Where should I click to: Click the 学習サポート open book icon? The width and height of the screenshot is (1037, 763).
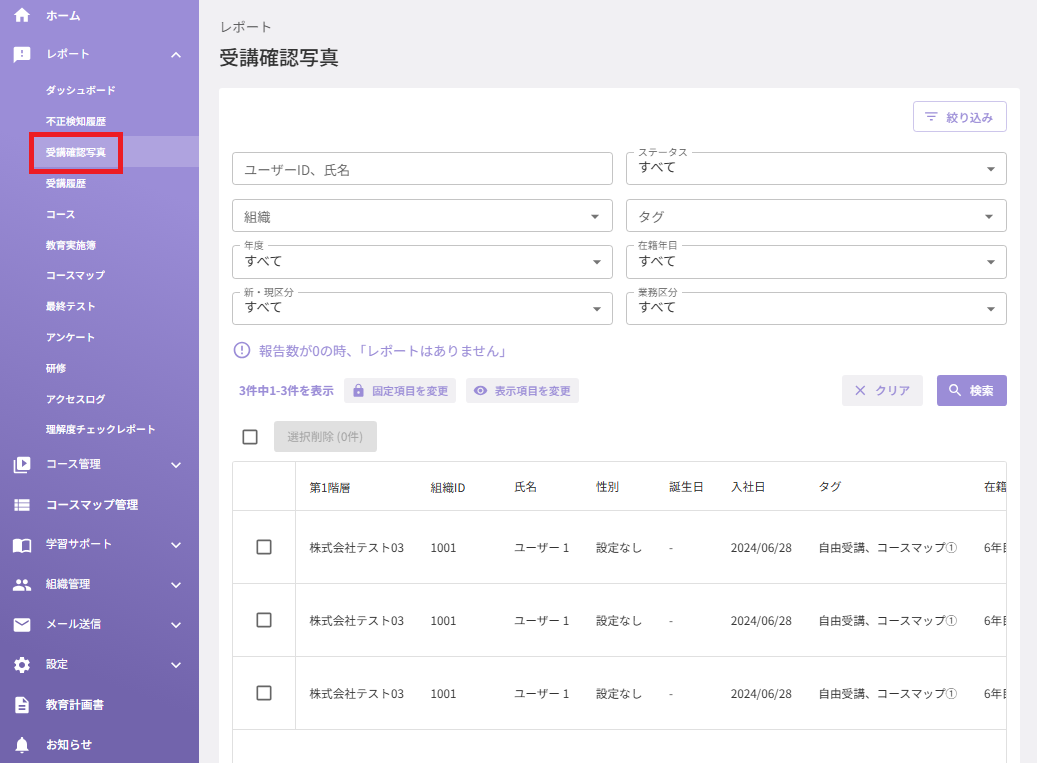22,545
